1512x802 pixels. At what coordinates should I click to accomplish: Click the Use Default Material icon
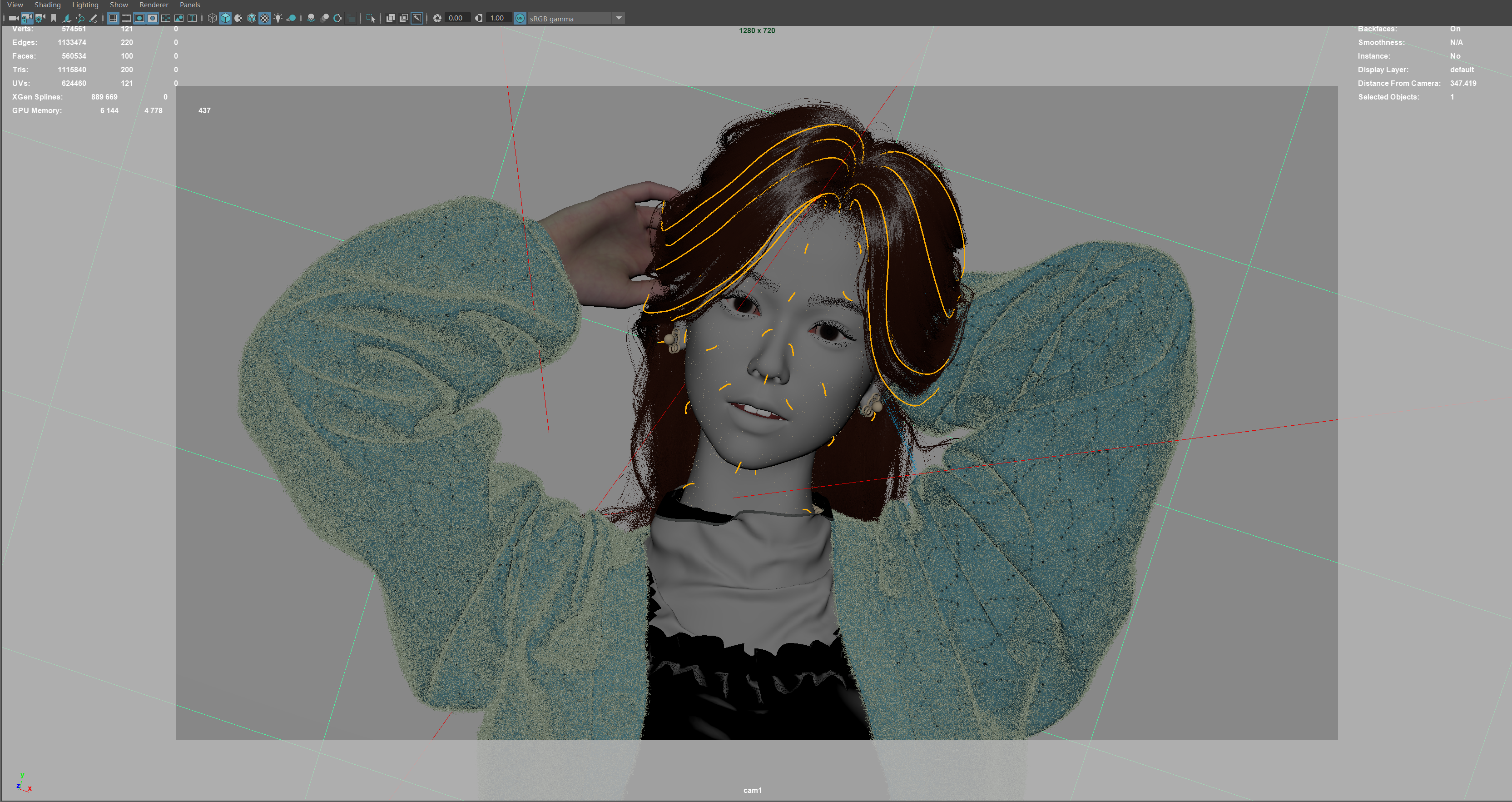238,18
